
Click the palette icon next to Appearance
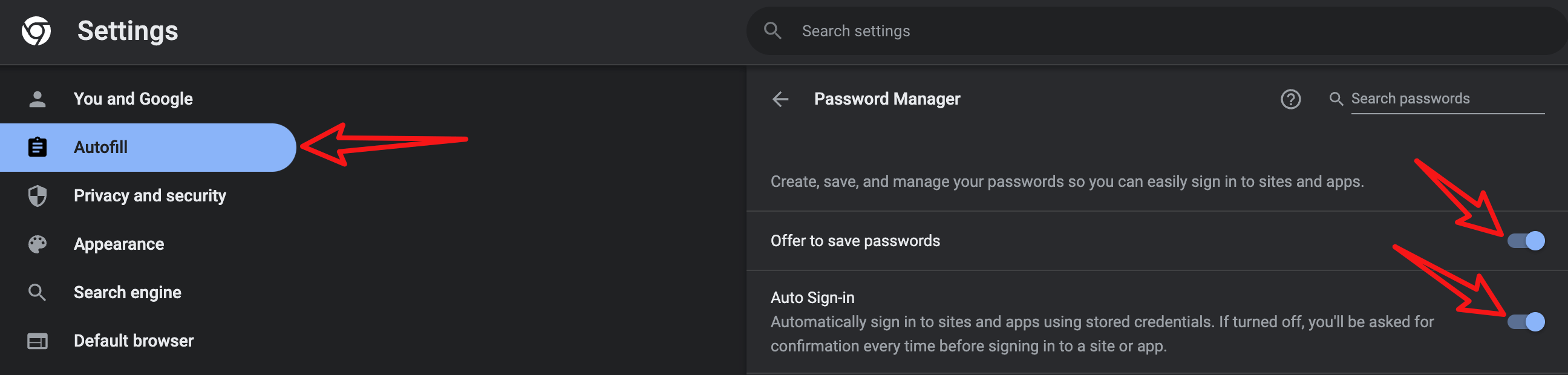37,244
